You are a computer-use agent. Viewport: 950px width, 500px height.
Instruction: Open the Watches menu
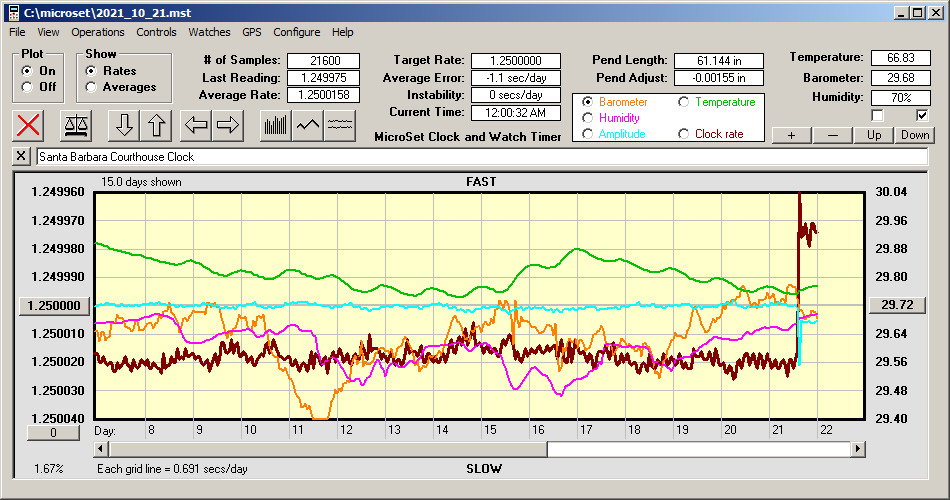[209, 32]
